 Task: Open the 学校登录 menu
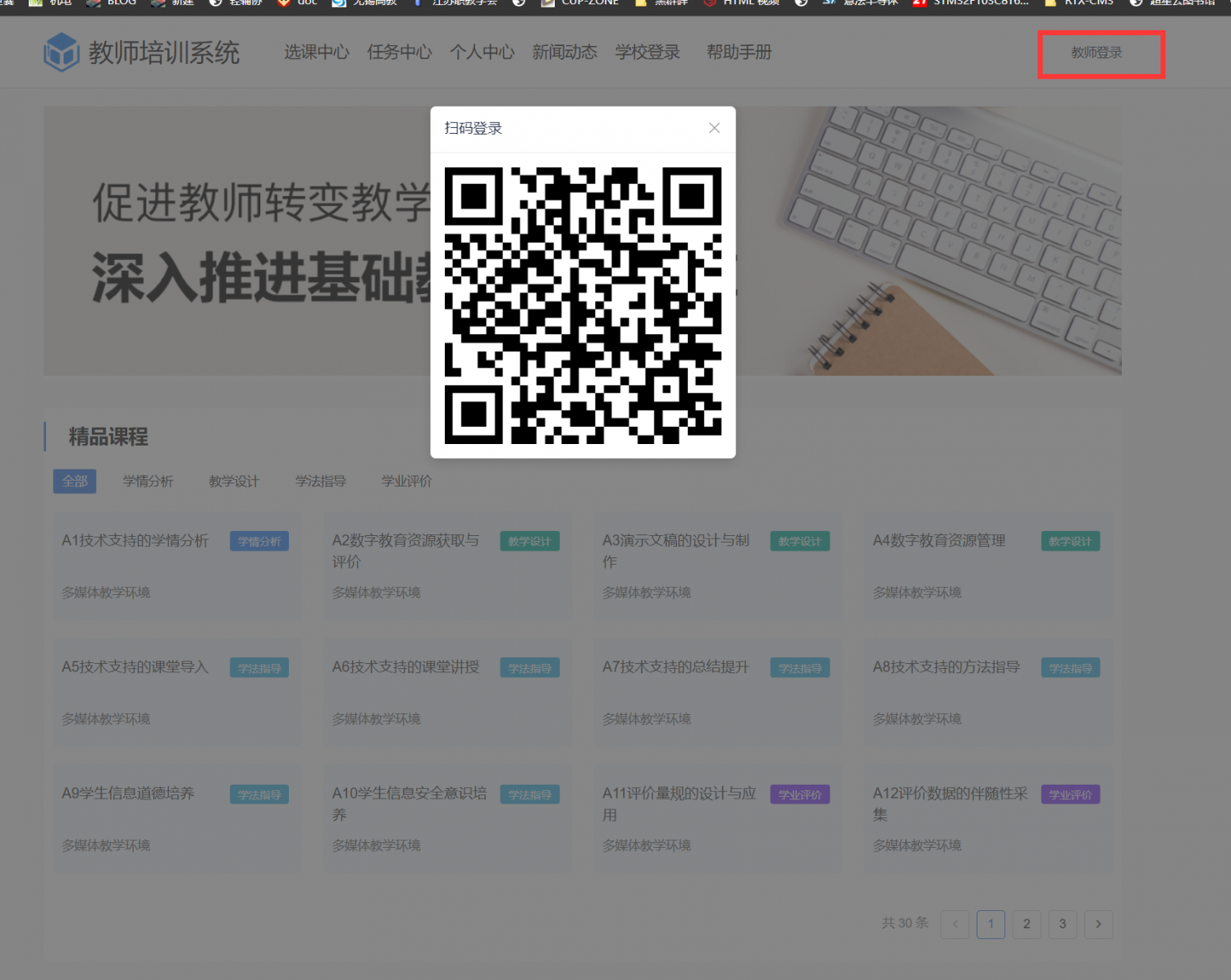648,53
